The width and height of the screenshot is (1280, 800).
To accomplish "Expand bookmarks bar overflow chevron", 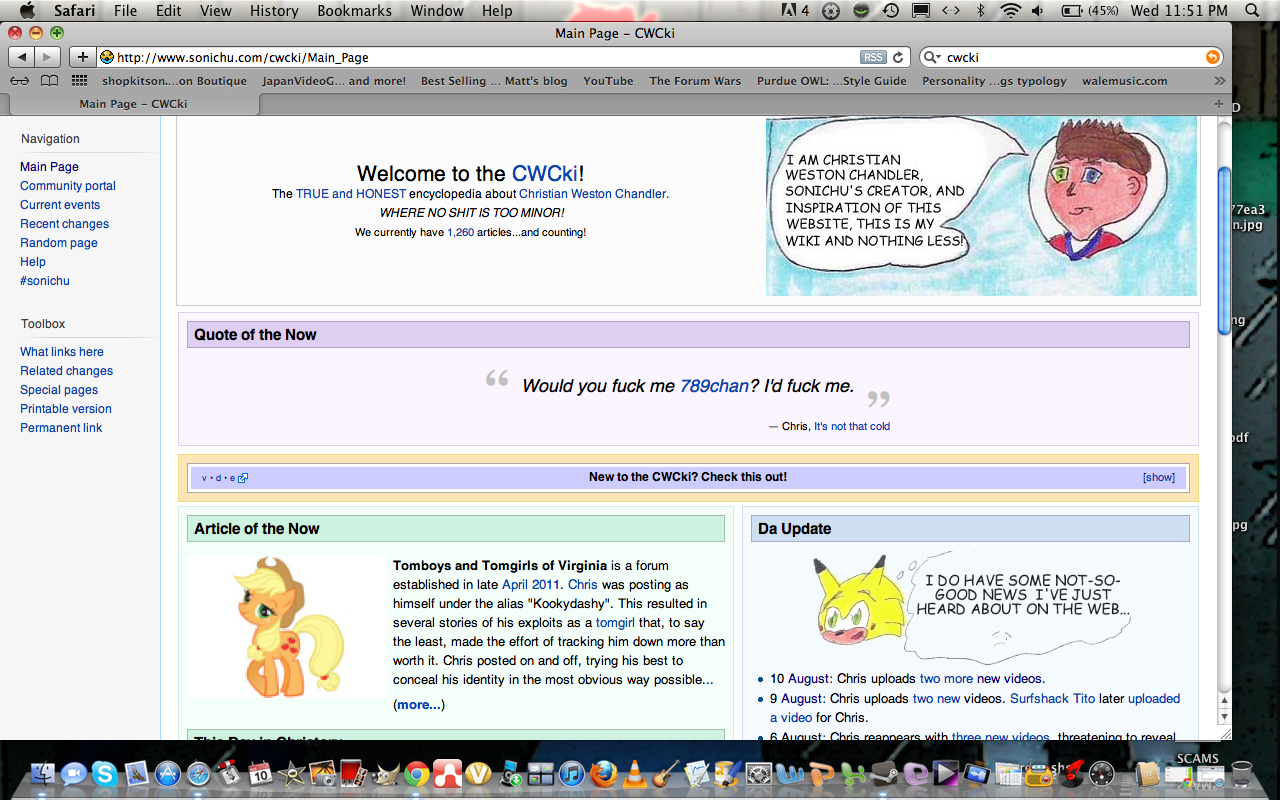I will click(x=1219, y=81).
